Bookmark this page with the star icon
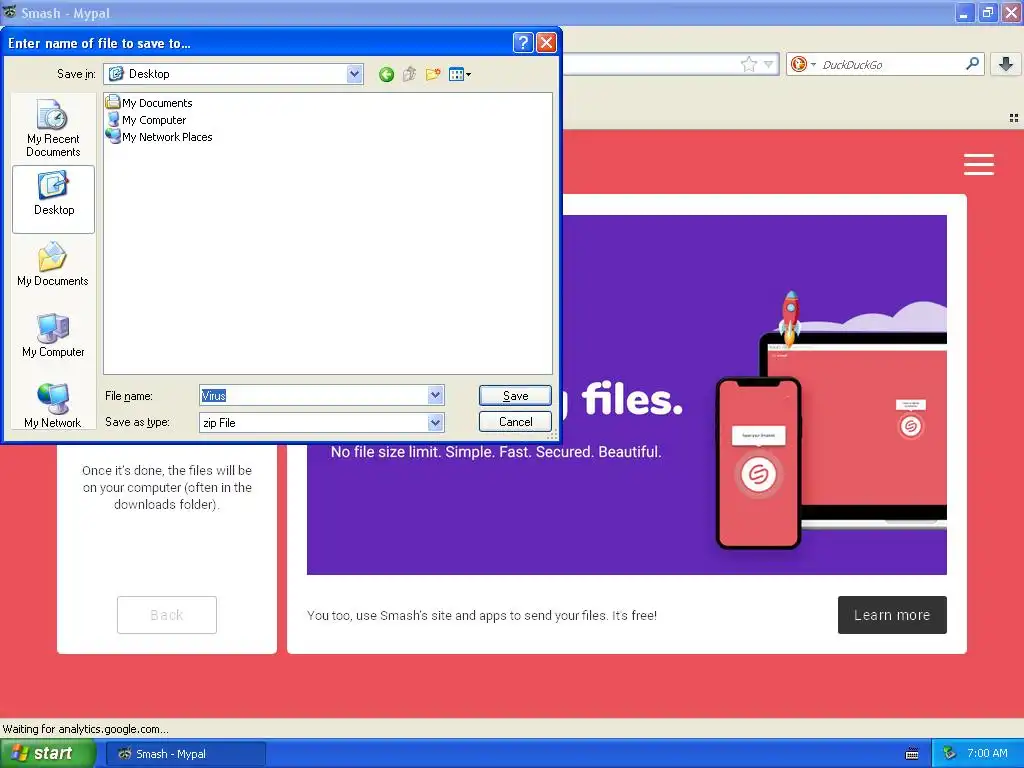Screen dimensions: 1024x768 tap(748, 64)
